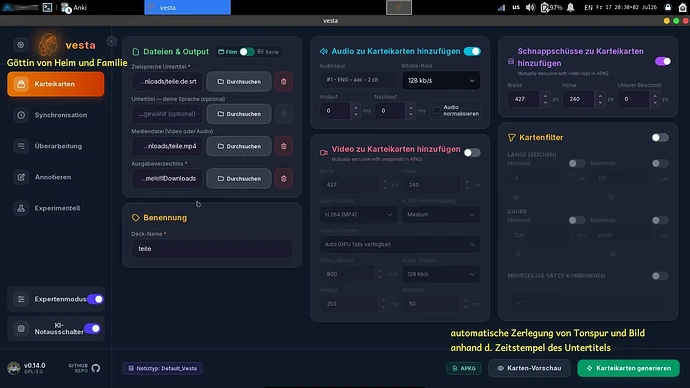Screen dimensions: 690x388
Task: Go to the Annotieren section
Action: pos(55,177)
